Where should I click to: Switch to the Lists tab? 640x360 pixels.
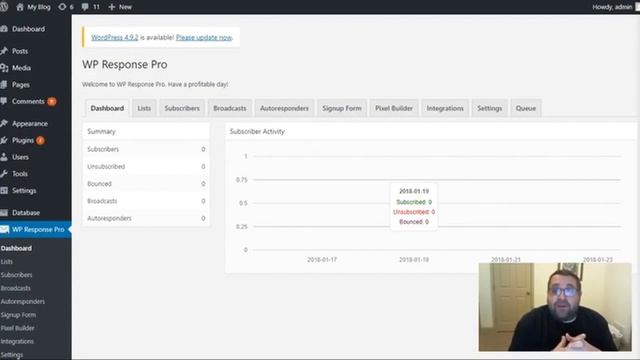[x=144, y=108]
